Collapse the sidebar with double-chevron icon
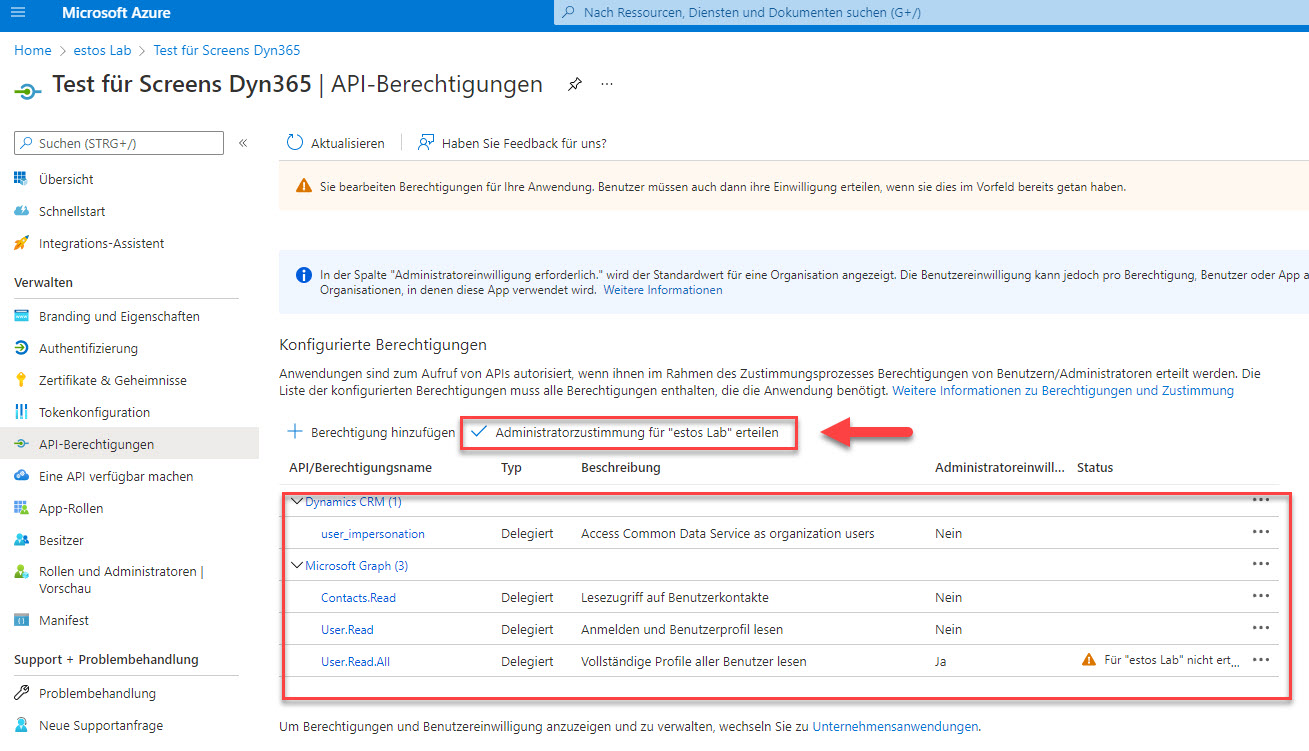 [242, 144]
